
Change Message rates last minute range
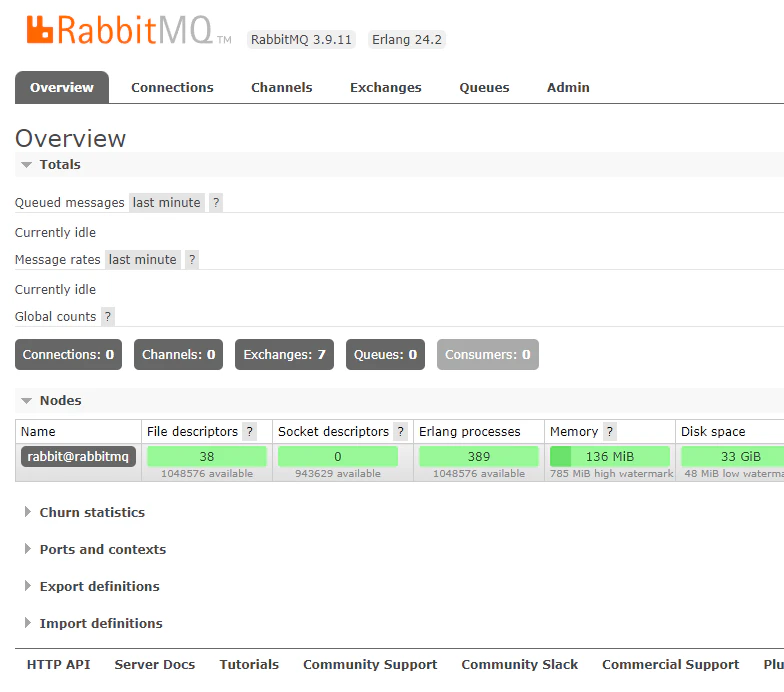click(142, 260)
